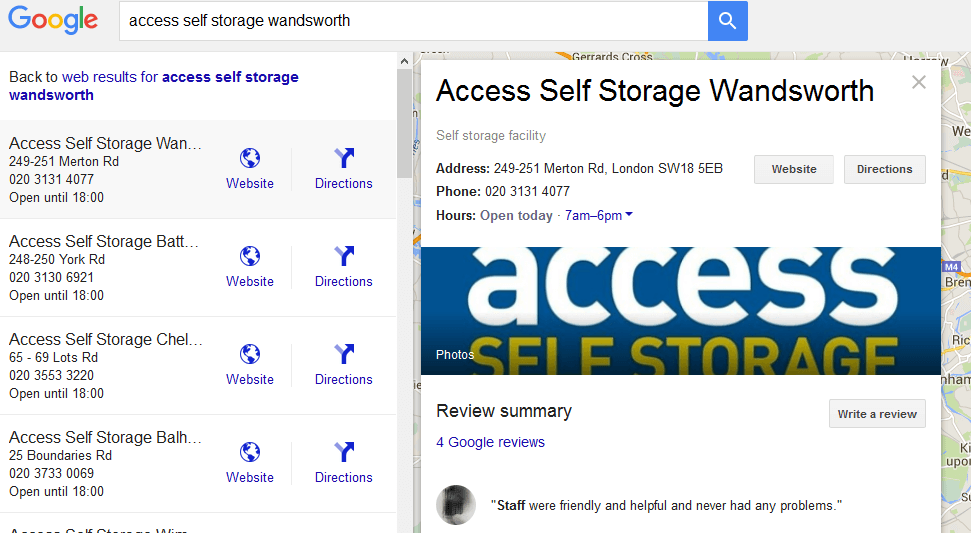The image size is (971, 533).
Task: Open Website globe icon for Battersea listing
Action: 250,256
